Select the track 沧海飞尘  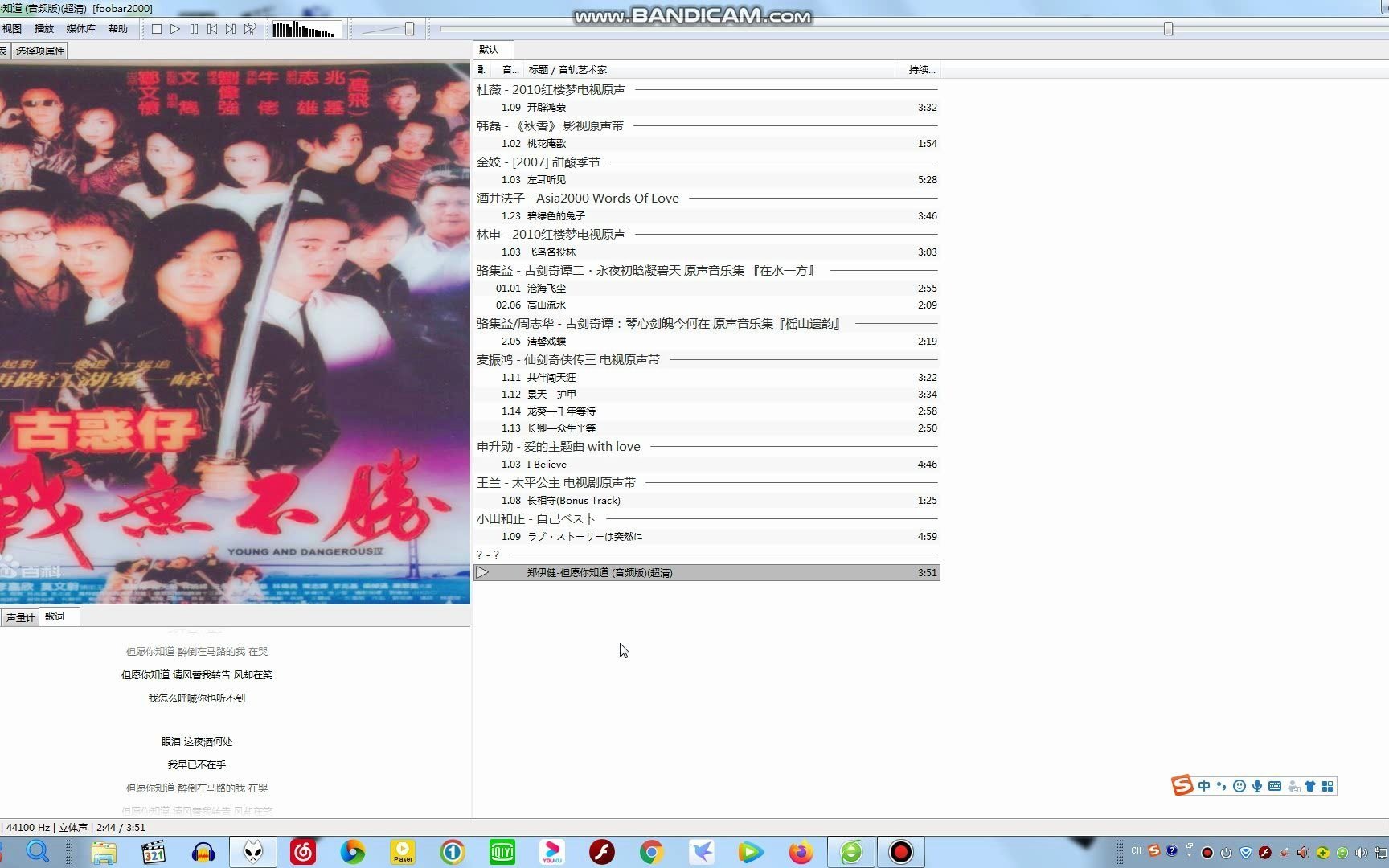(x=707, y=288)
